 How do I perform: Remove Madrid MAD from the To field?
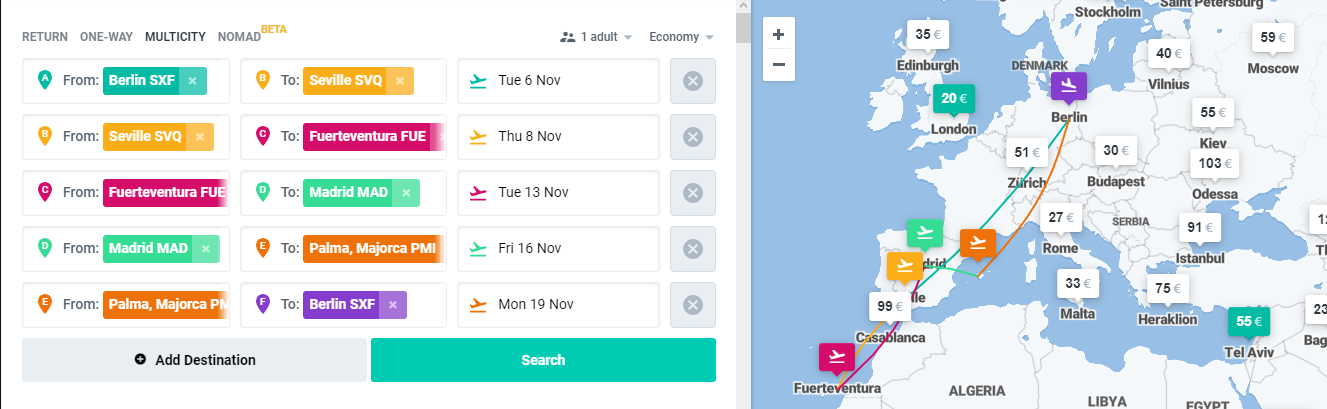click(x=406, y=193)
